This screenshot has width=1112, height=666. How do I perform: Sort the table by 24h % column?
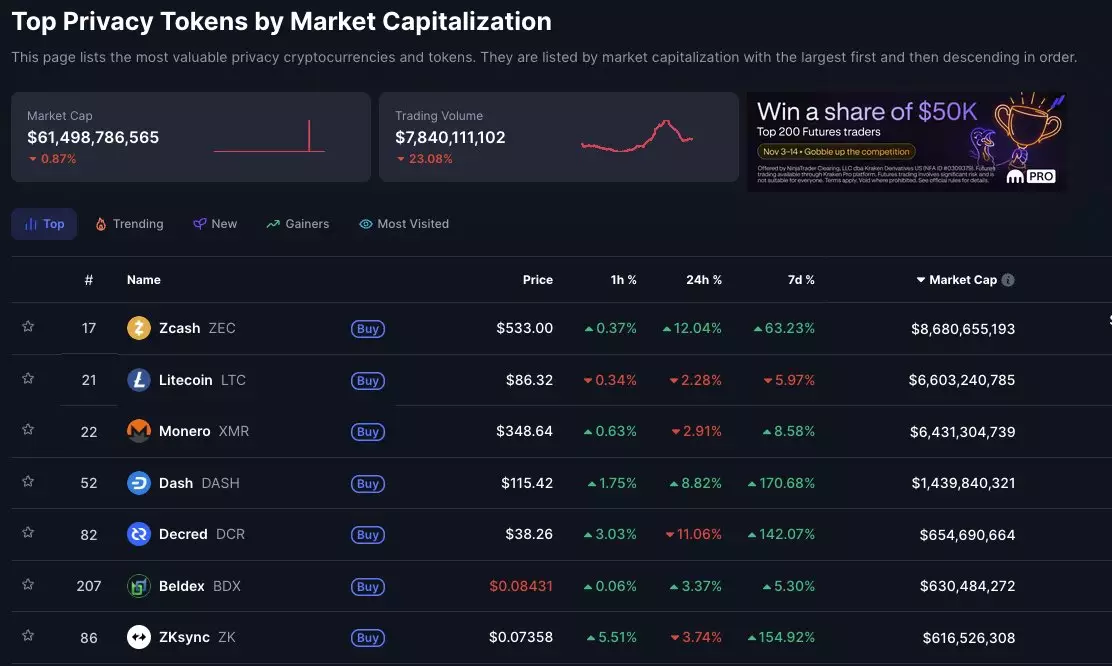click(703, 280)
